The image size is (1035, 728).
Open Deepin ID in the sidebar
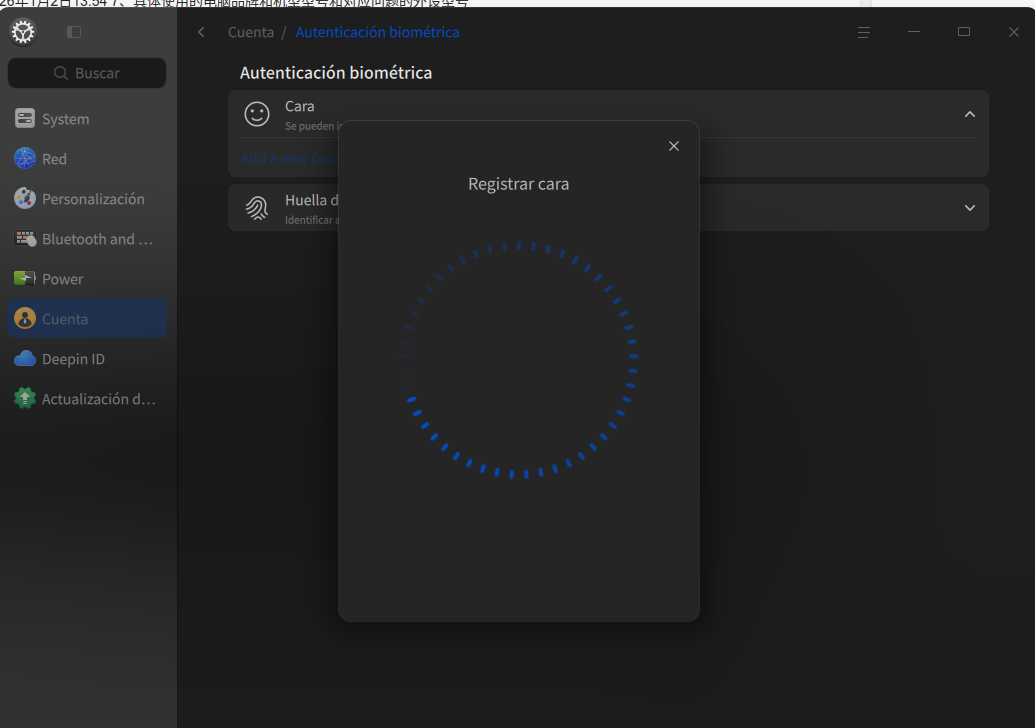pyautogui.click(x=87, y=358)
